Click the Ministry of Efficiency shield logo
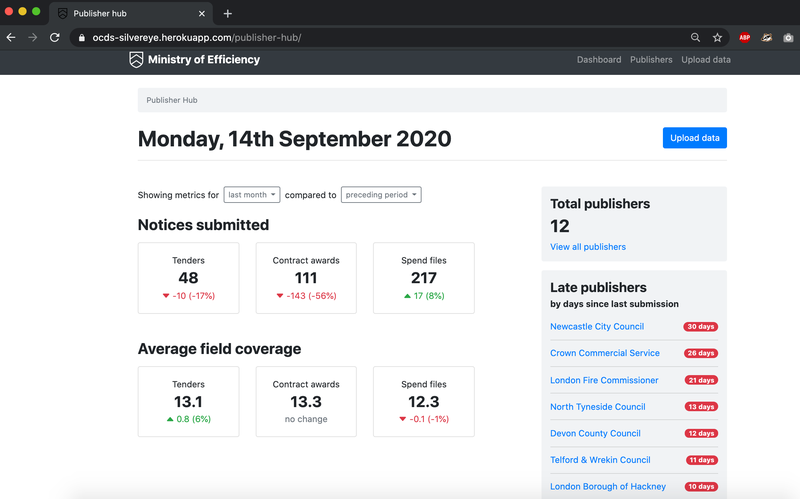Image resolution: width=800 pixels, height=499 pixels. pos(136,60)
